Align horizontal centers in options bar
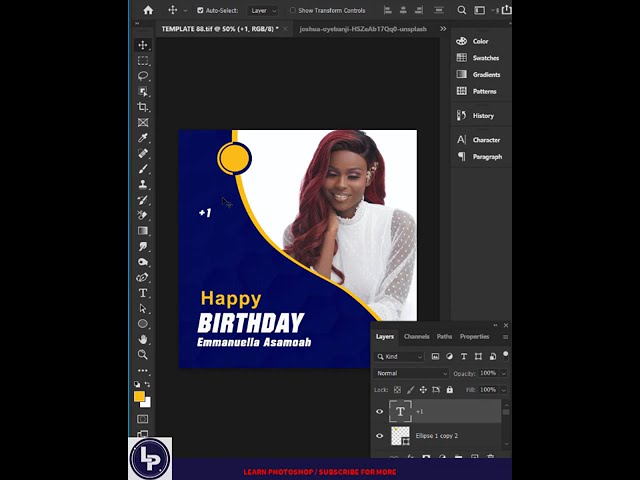Screen dimensions: 640x480 tap(403, 10)
